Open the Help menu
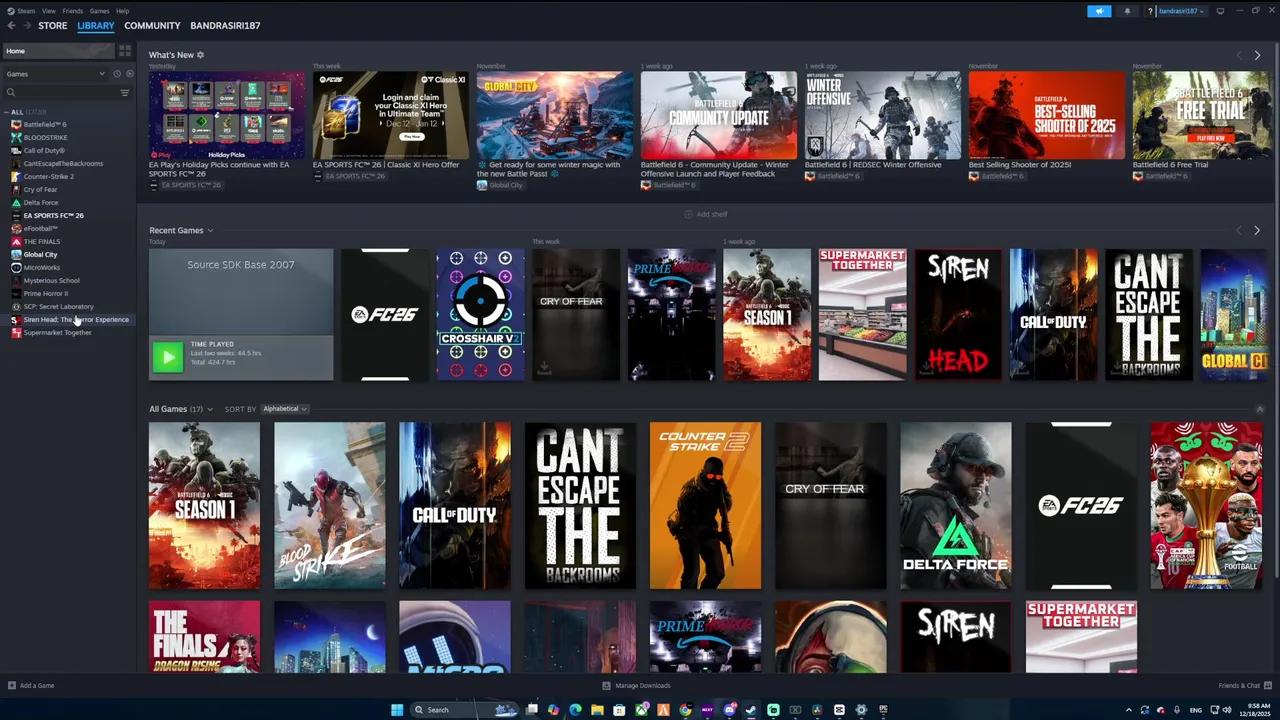The width and height of the screenshot is (1280, 720). (x=122, y=11)
